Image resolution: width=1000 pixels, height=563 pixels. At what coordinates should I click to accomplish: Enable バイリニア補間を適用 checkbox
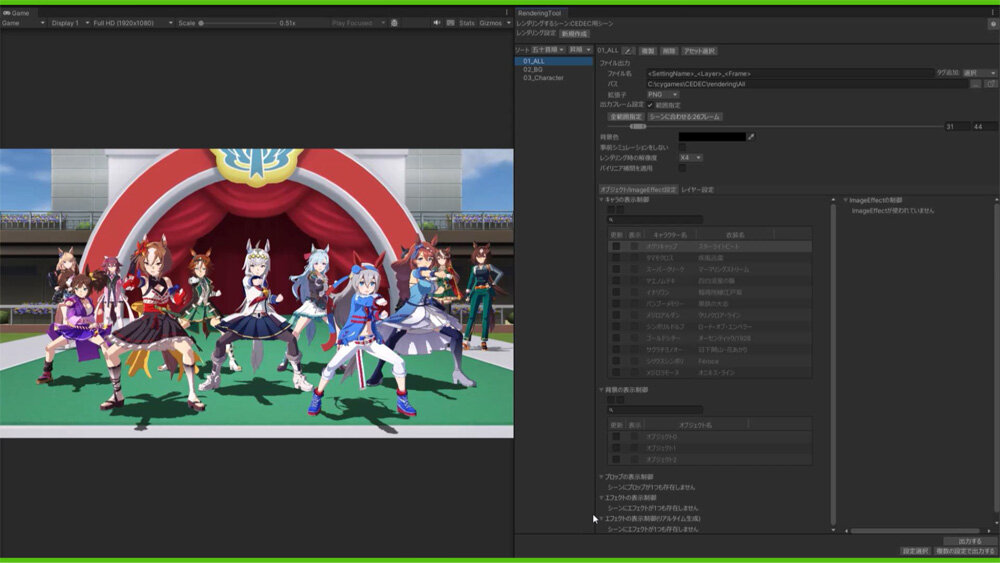(683, 168)
